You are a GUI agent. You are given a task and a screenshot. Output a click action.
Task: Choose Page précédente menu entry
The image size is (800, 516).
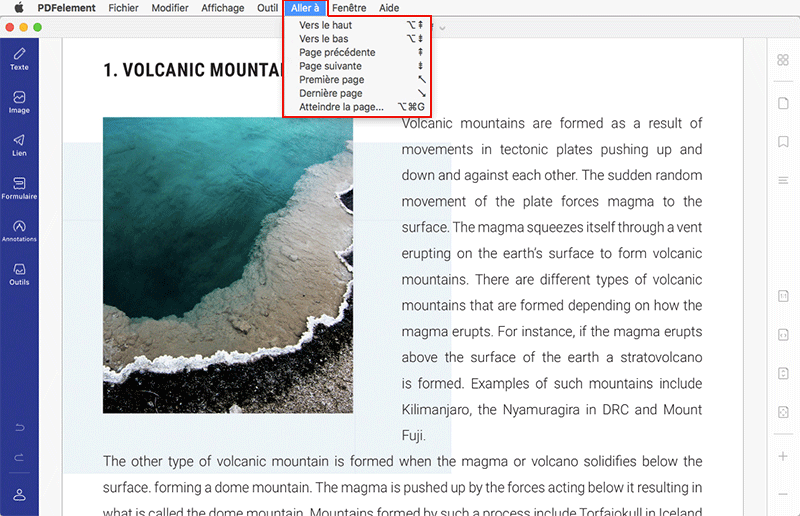(357, 53)
